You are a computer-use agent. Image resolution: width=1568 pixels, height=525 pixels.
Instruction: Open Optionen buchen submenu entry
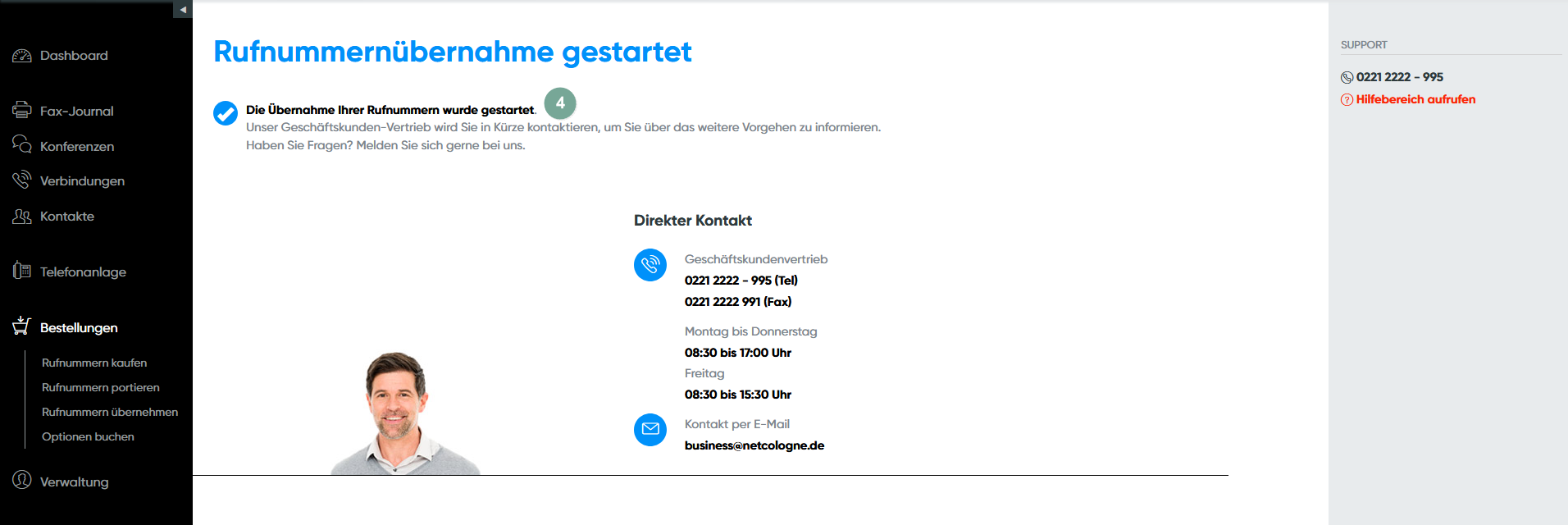88,436
